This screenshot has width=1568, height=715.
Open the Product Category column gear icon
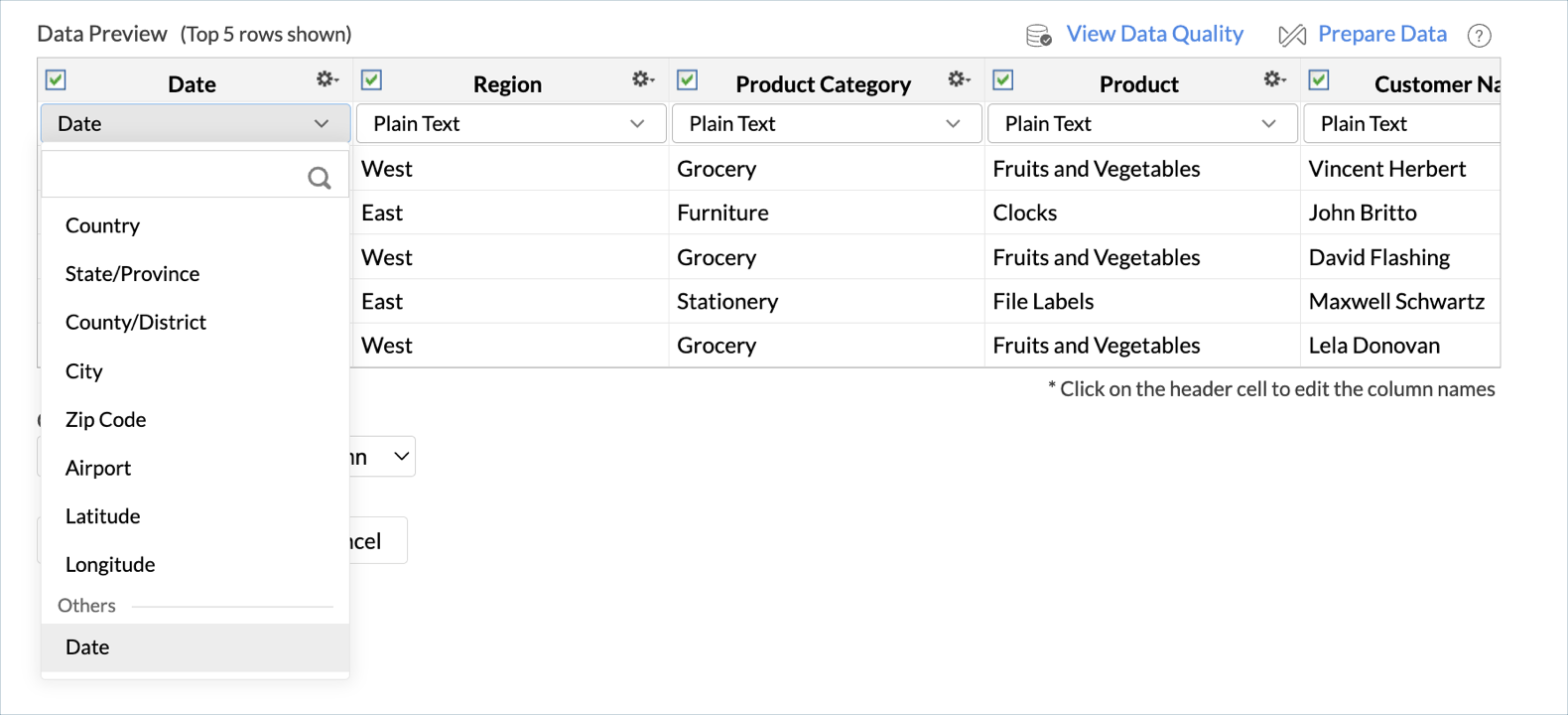click(x=958, y=79)
